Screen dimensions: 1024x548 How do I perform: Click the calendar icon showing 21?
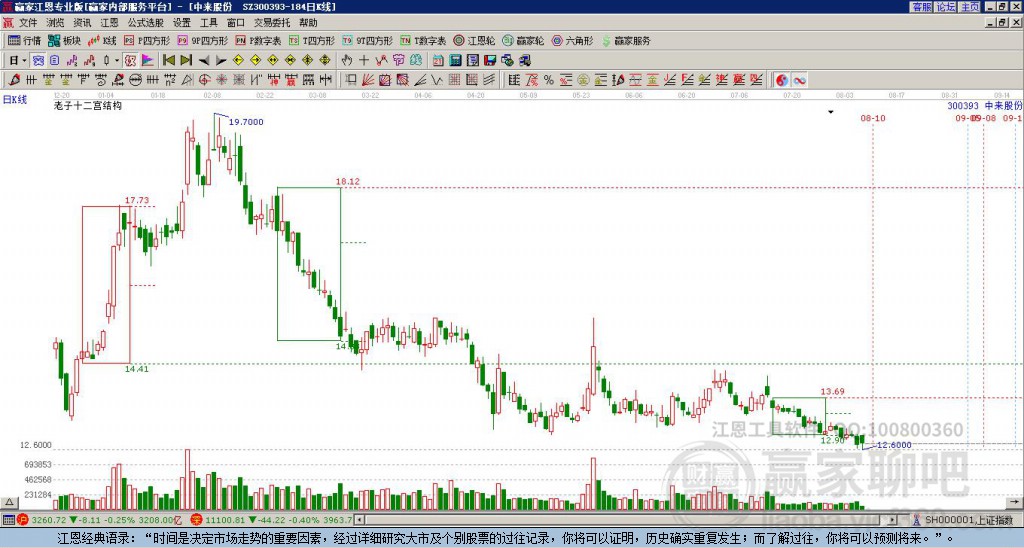tap(438, 61)
